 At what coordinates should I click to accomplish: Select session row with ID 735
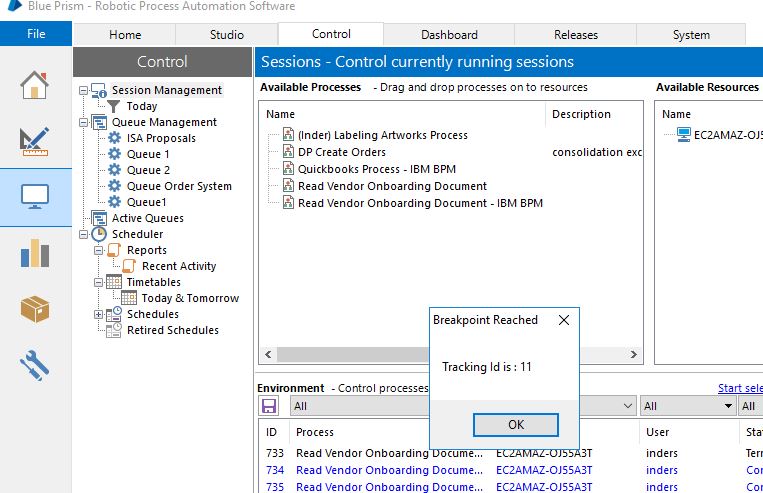click(511, 487)
